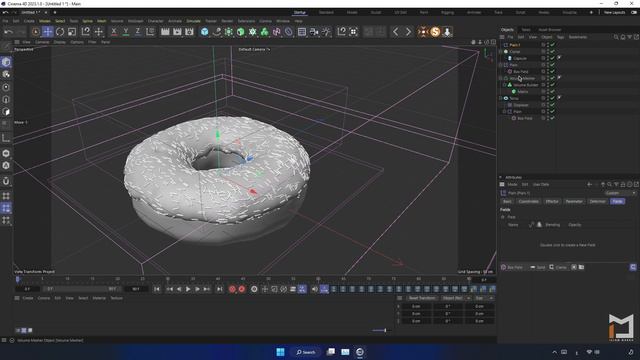The image size is (640, 360).
Task: Click the Record Active Objects button
Action: pyautogui.click(x=232, y=289)
